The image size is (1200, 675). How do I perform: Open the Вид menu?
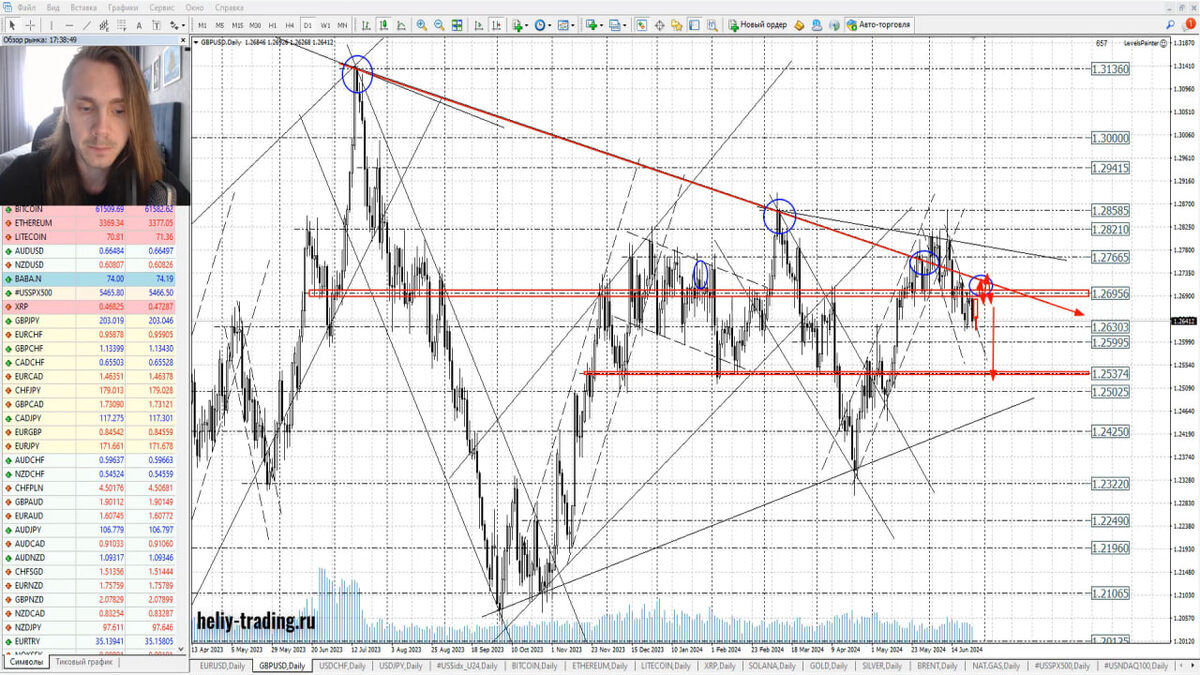click(53, 7)
